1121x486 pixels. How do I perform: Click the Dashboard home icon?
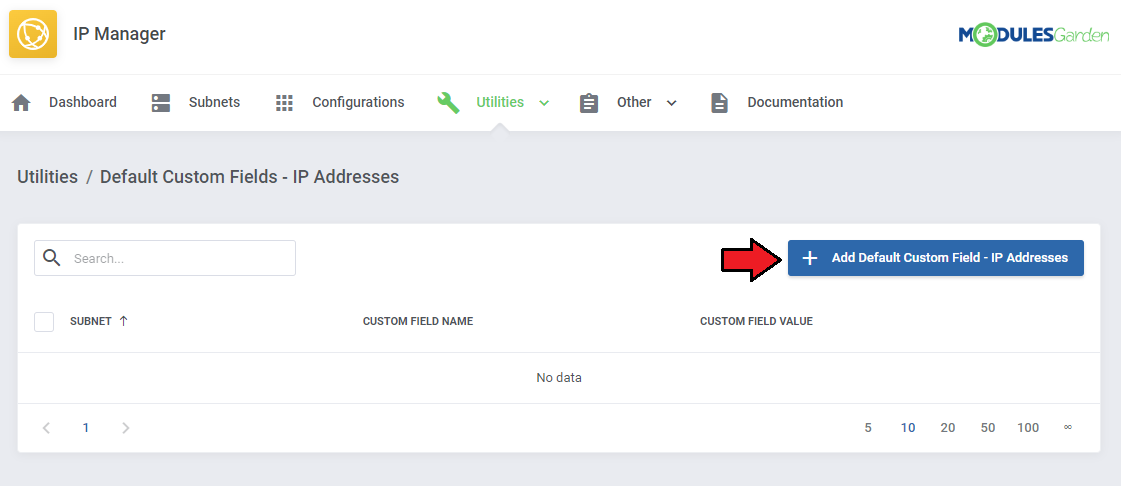(x=21, y=103)
